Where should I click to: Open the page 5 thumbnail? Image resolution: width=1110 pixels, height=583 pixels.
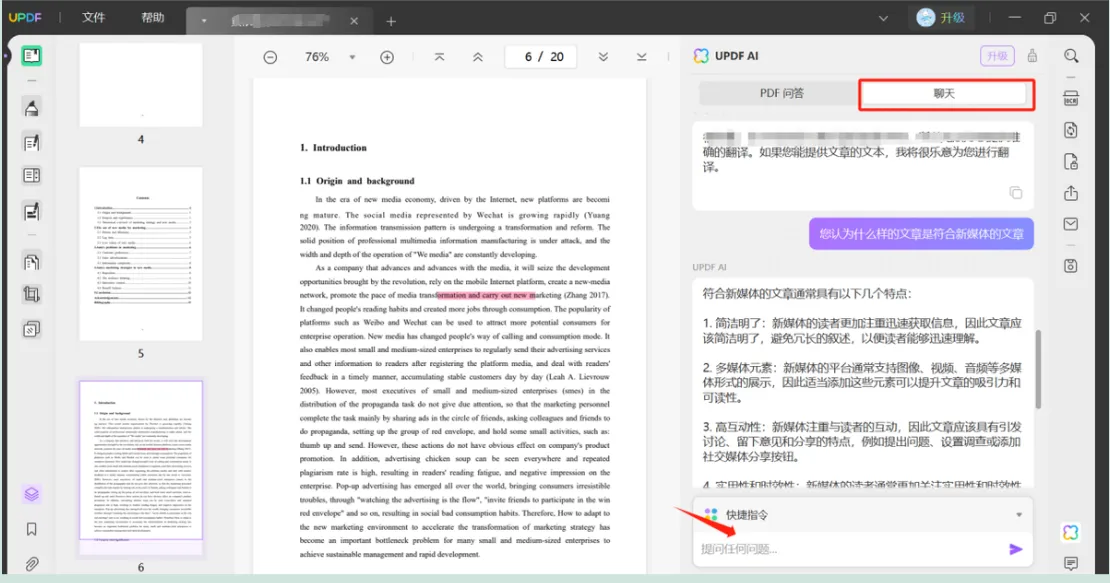coord(141,254)
